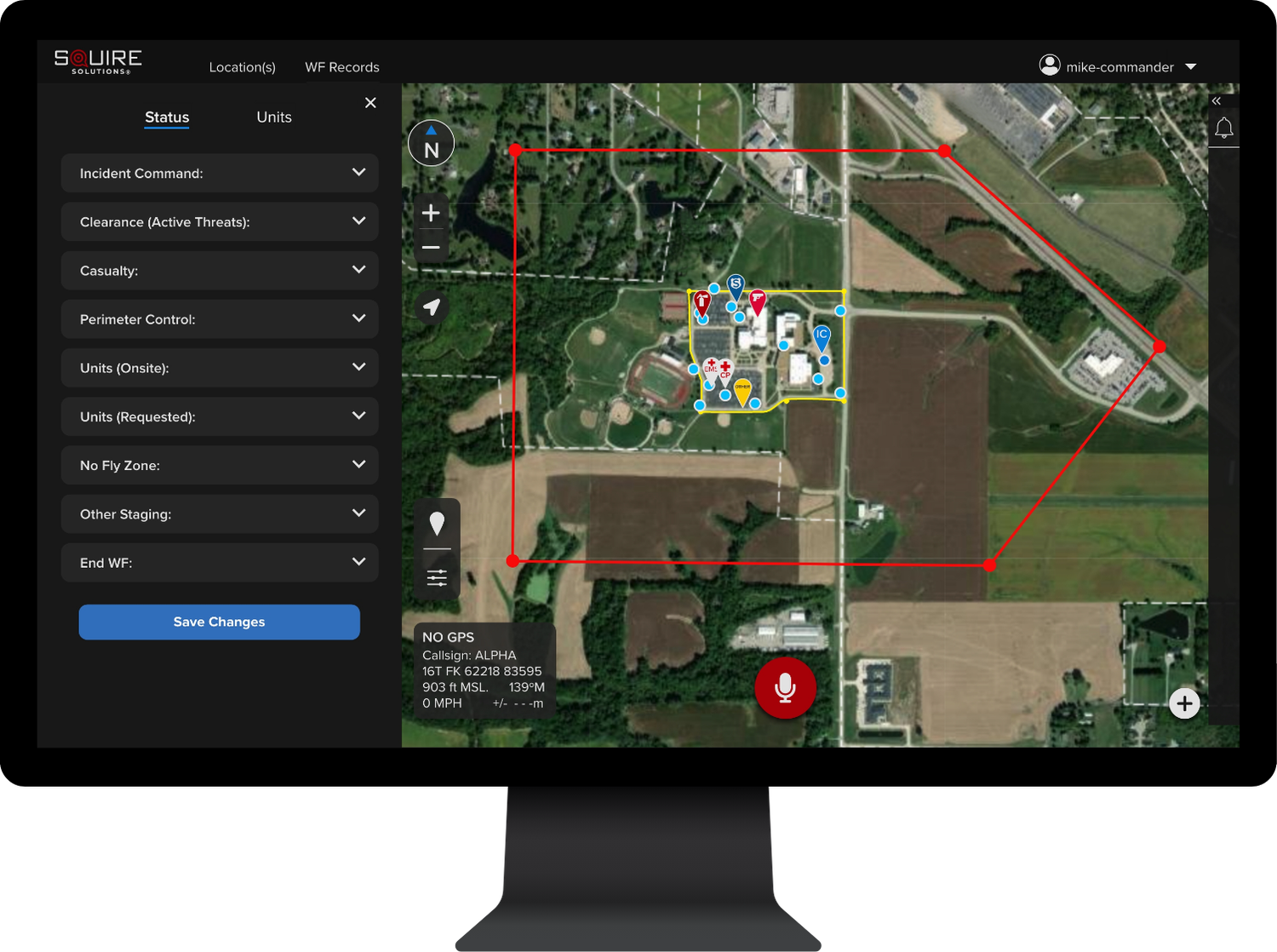Switch to the Status tab

tap(167, 118)
